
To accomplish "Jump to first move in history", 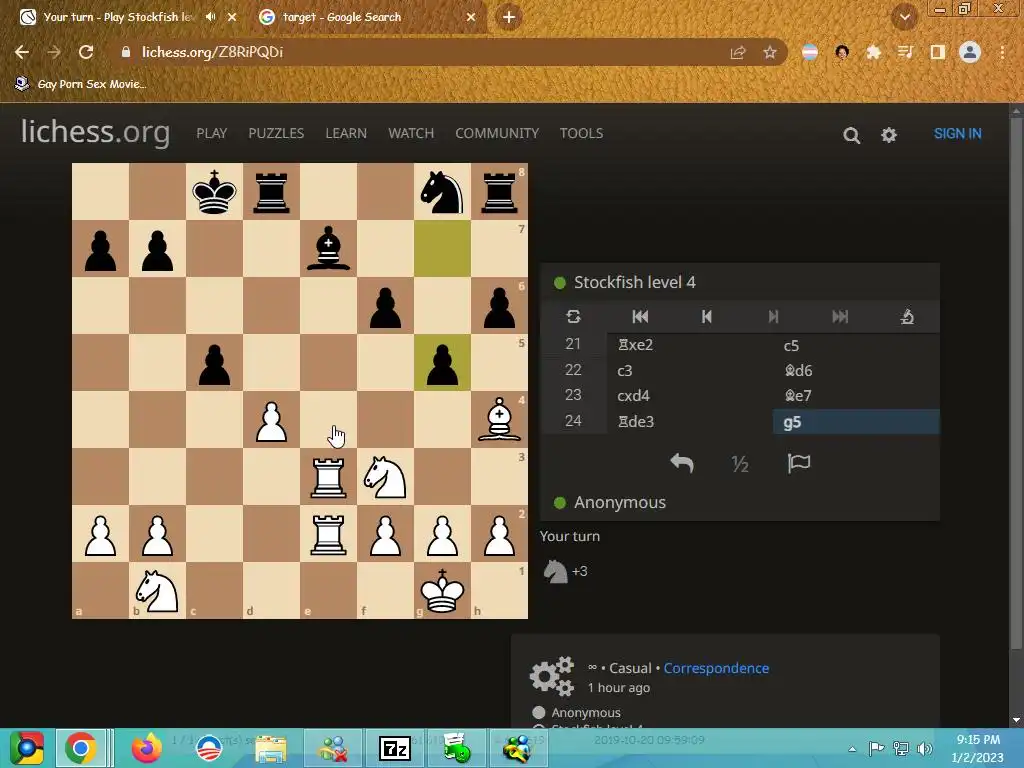I will [x=640, y=317].
